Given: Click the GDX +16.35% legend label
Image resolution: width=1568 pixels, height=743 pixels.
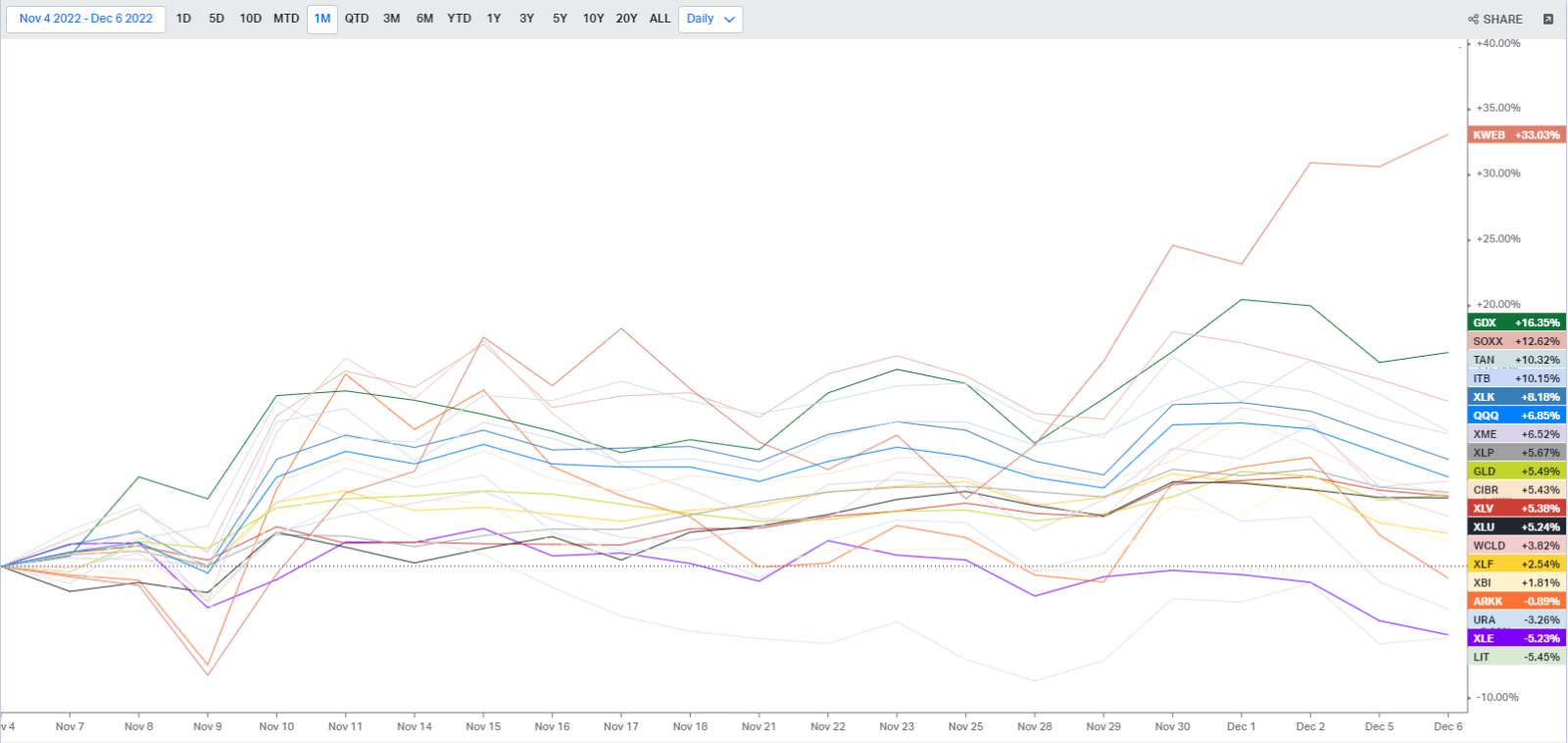Looking at the screenshot, I should point(1517,322).
